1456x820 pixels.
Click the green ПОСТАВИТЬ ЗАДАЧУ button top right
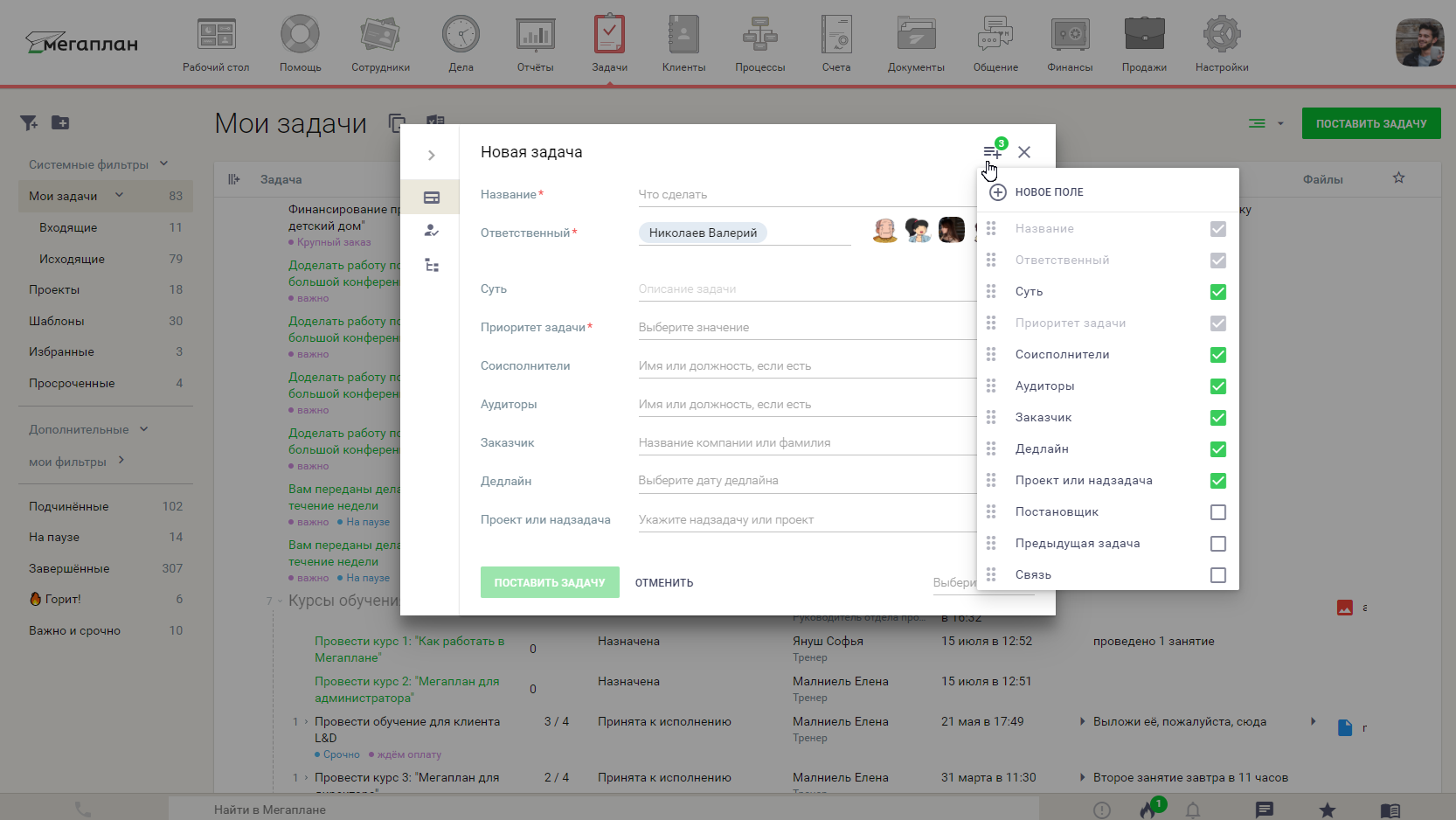[1370, 123]
